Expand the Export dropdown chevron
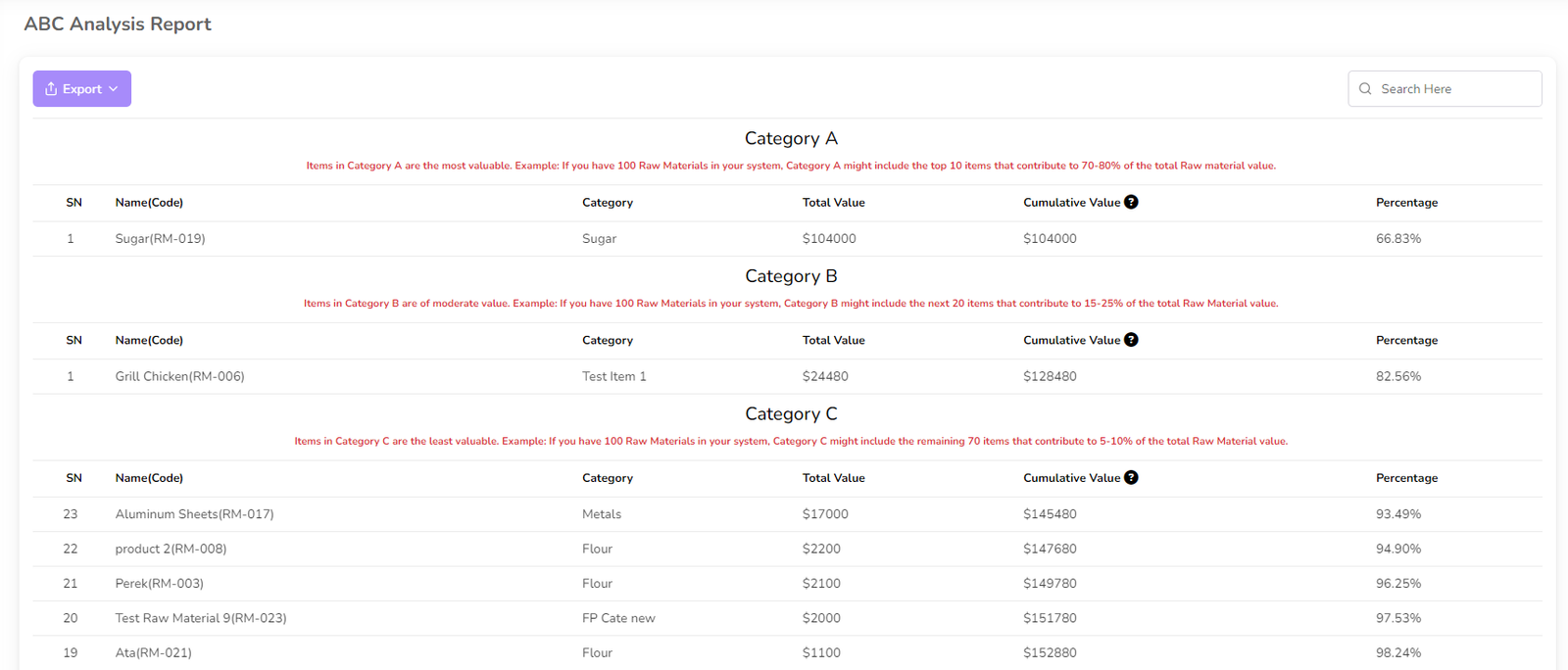This screenshot has width=1568, height=670. coord(114,89)
